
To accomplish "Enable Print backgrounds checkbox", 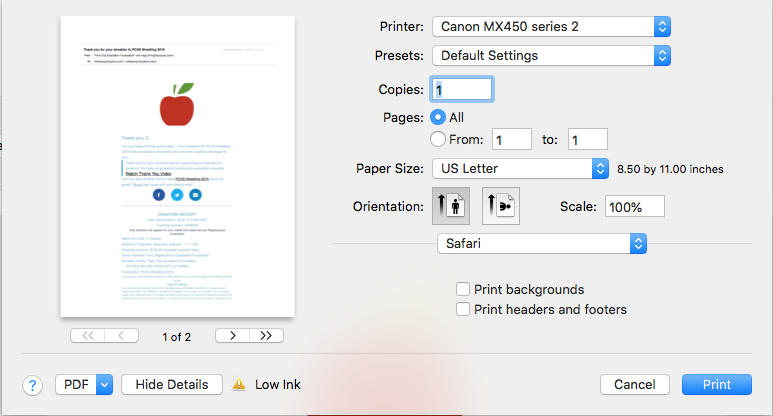I will 462,289.
